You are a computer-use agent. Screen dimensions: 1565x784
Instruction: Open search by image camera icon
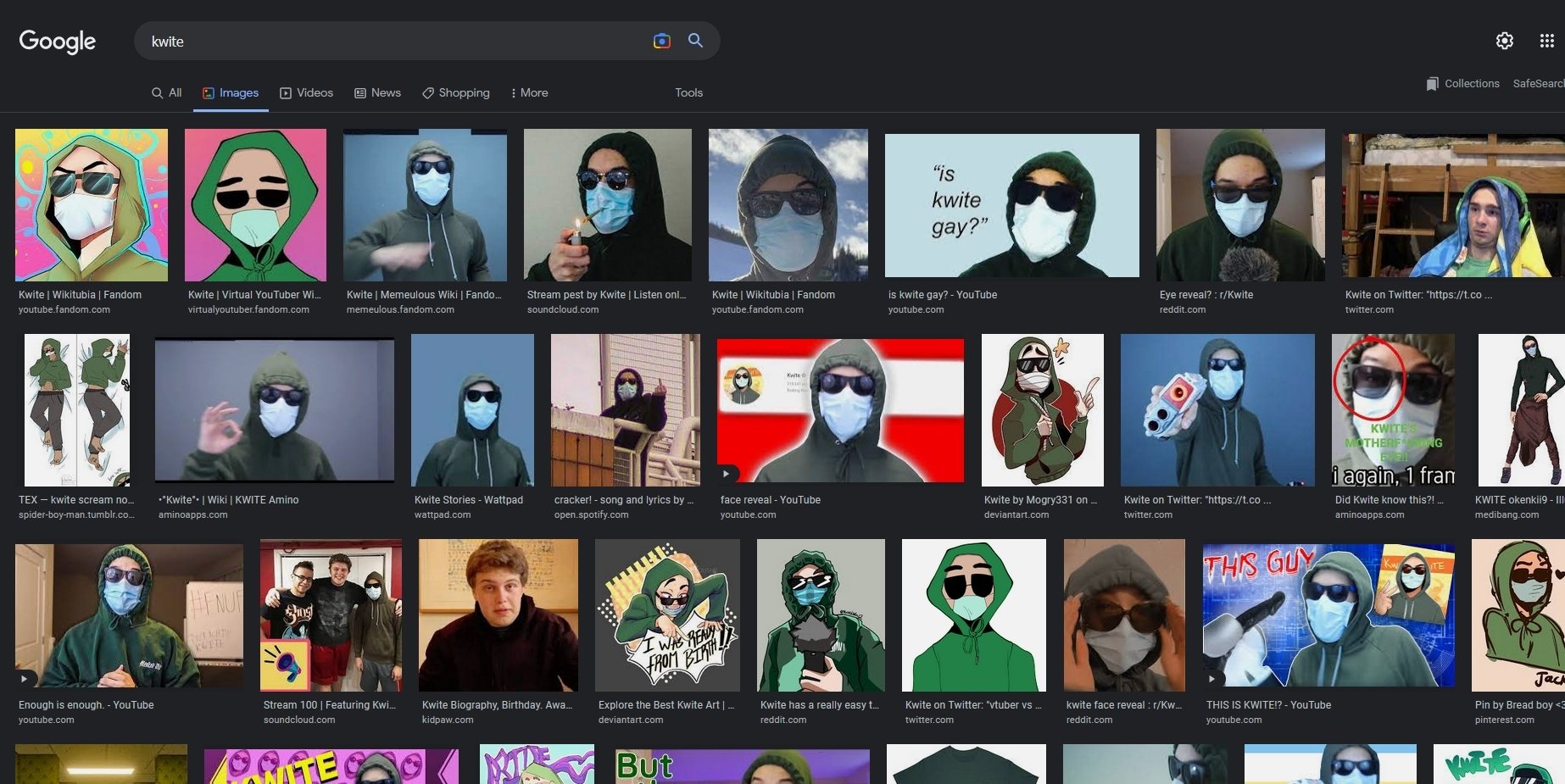(661, 41)
